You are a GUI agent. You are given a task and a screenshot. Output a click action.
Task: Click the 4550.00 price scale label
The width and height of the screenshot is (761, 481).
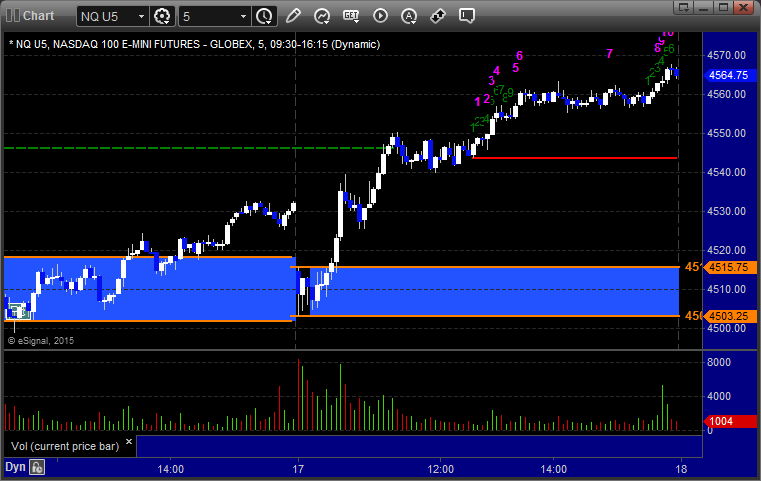pyautogui.click(x=727, y=133)
